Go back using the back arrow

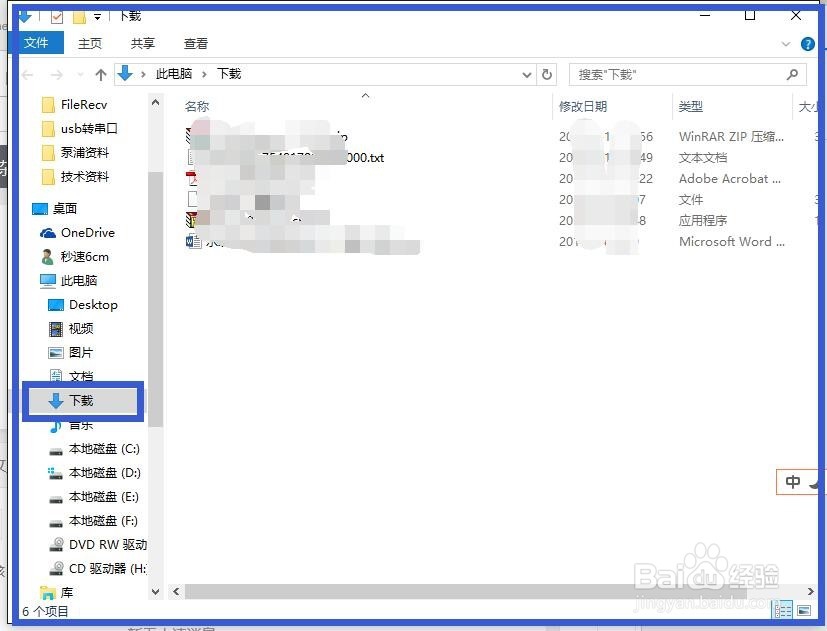coord(27,74)
